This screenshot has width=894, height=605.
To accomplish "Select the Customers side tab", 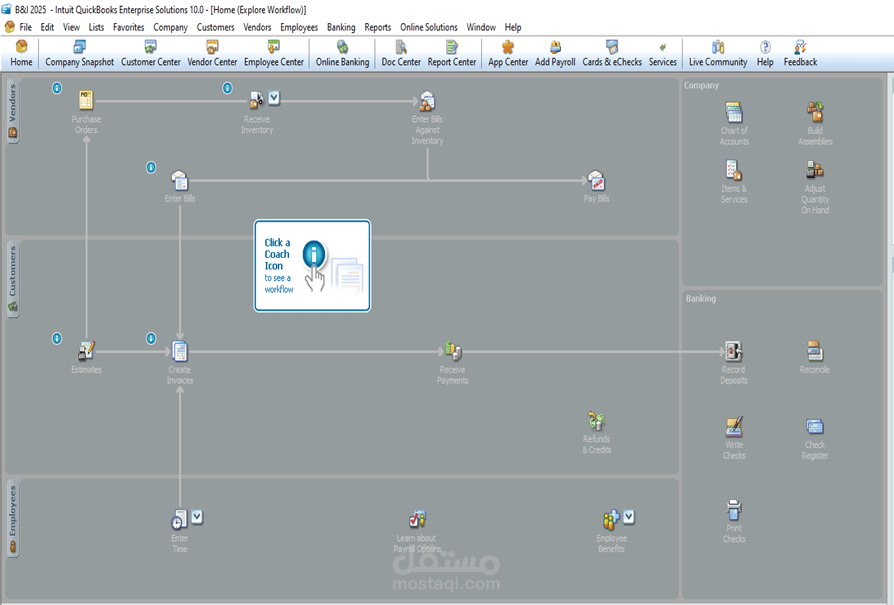I will (13, 279).
